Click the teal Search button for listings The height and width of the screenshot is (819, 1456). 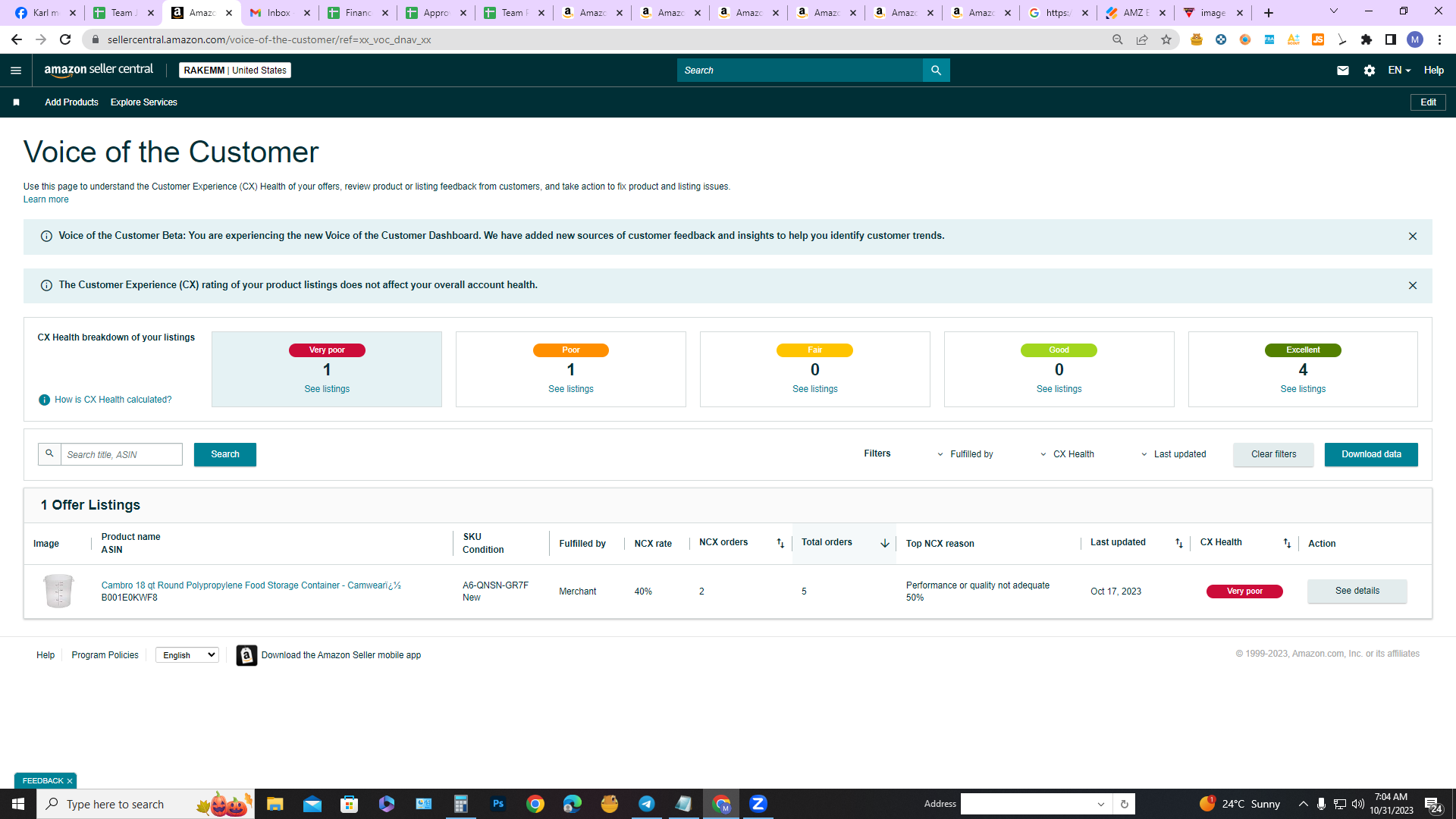225,454
